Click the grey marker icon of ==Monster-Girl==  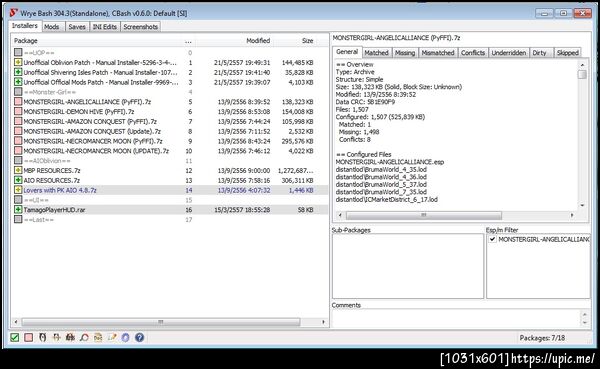18,92
